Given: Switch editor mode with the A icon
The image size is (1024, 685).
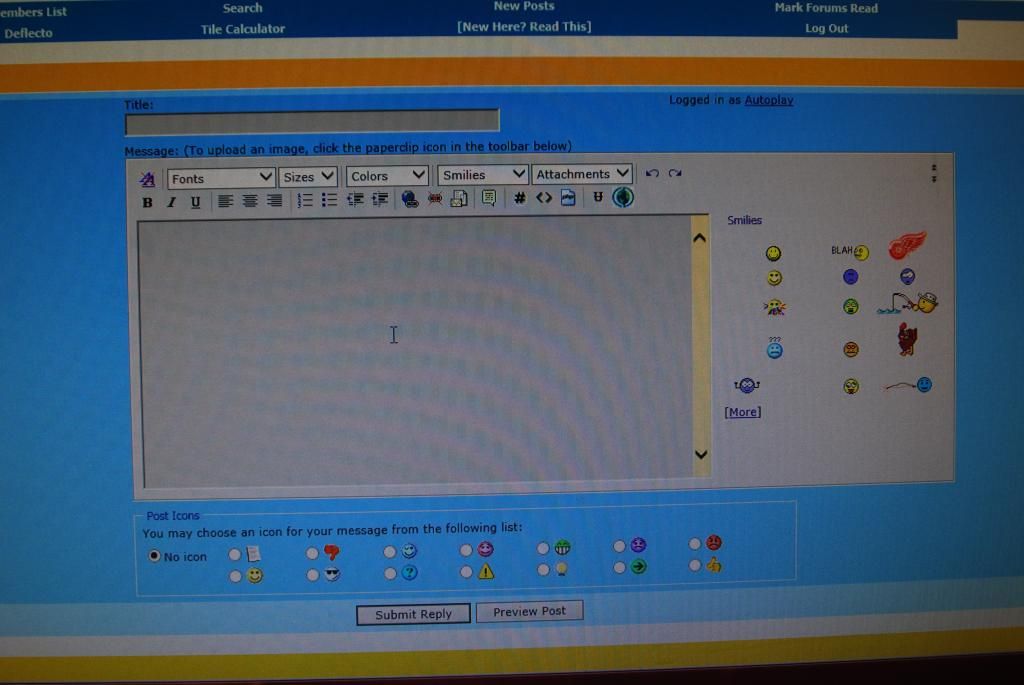Looking at the screenshot, I should (148, 179).
